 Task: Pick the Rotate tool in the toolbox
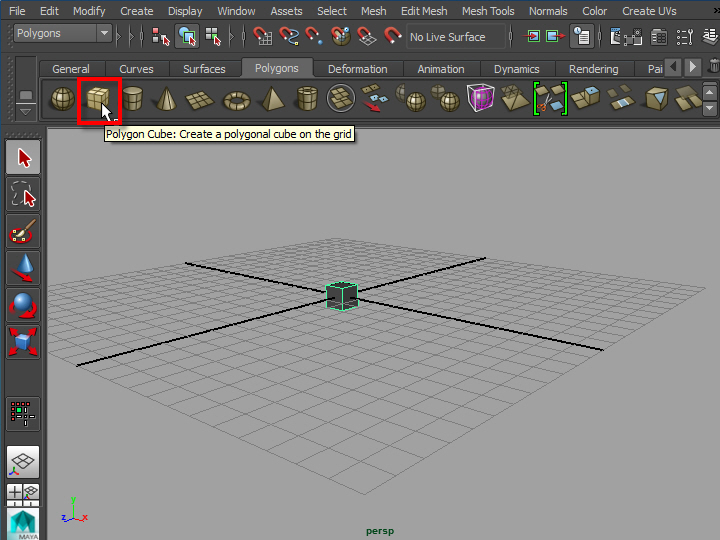click(23, 304)
